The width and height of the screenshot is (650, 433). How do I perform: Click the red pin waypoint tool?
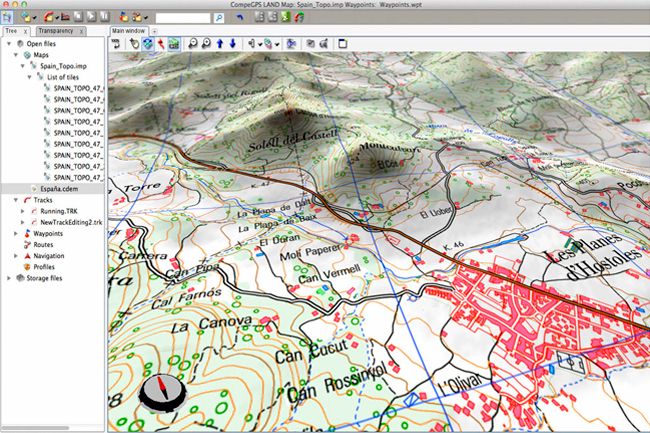pyautogui.click(x=160, y=44)
